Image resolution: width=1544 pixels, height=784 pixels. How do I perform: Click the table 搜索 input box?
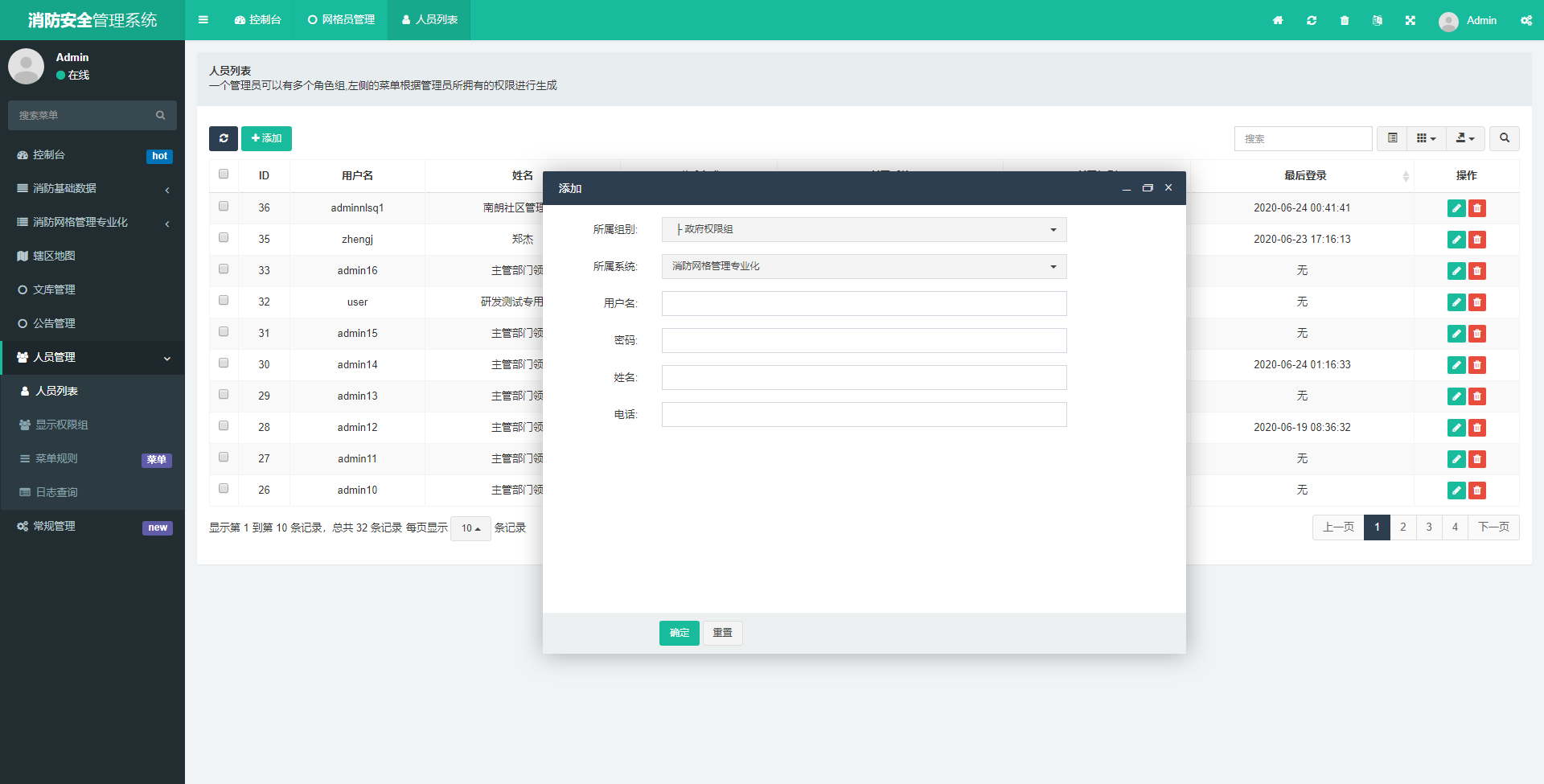click(x=1303, y=138)
